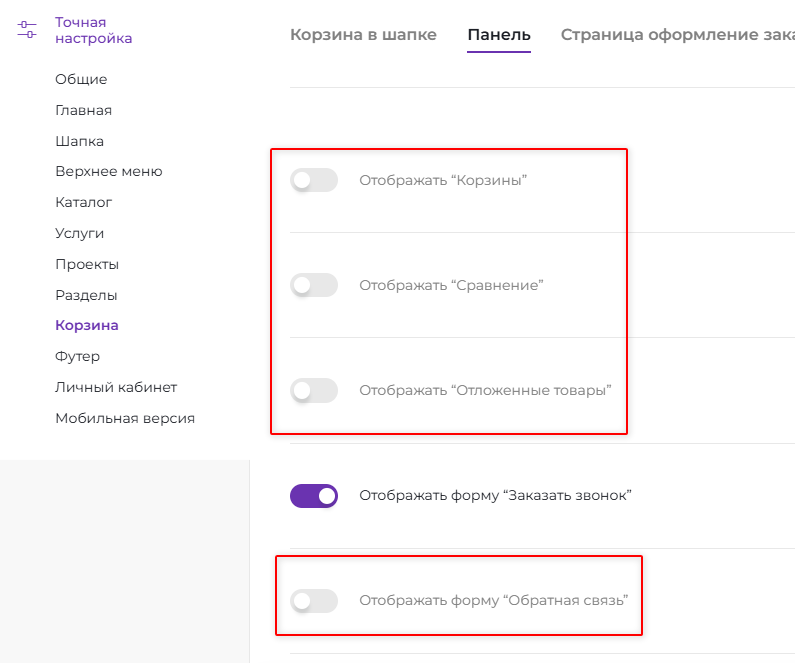
Task: Open the "Страница оформление заказа" tab
Action: pos(677,35)
